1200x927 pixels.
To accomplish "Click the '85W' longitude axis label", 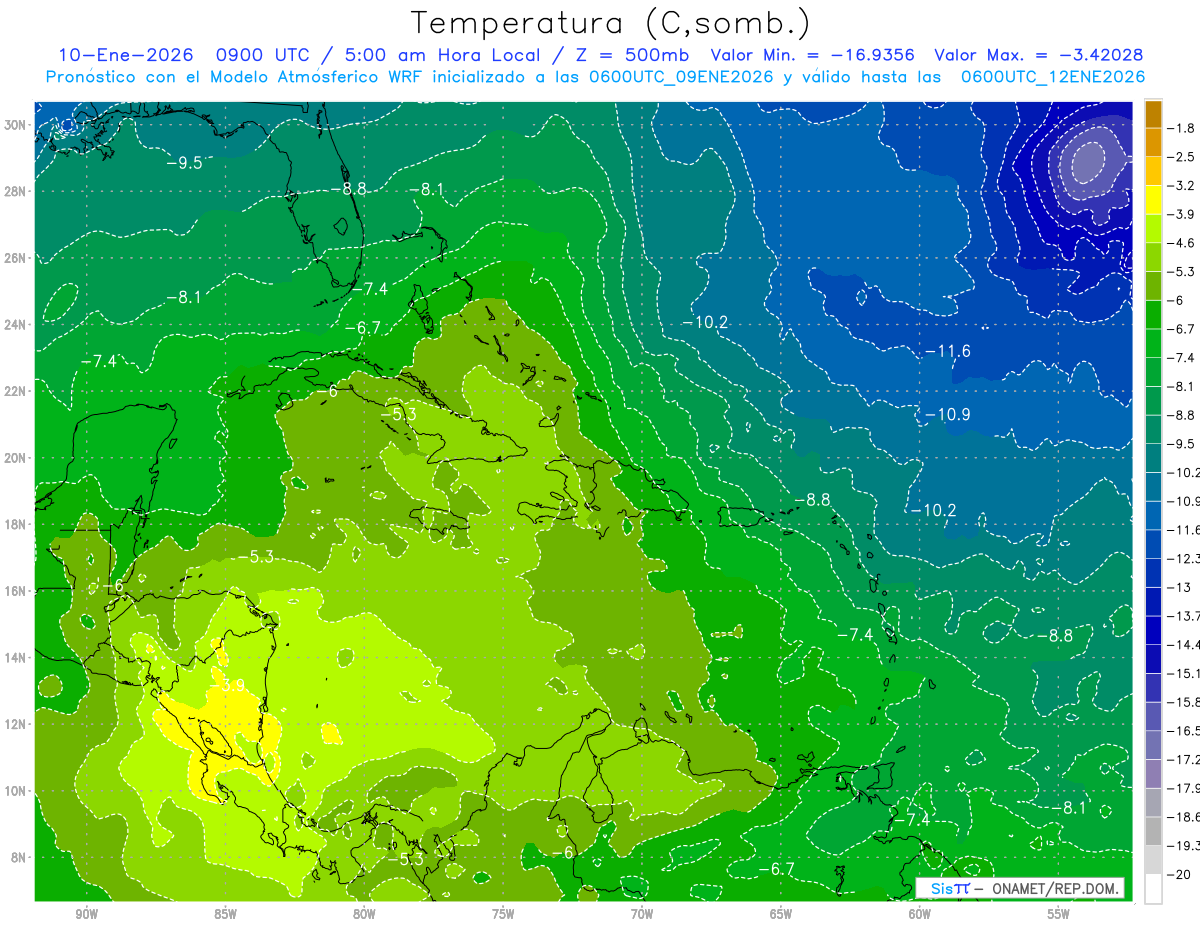I will click(x=225, y=915).
